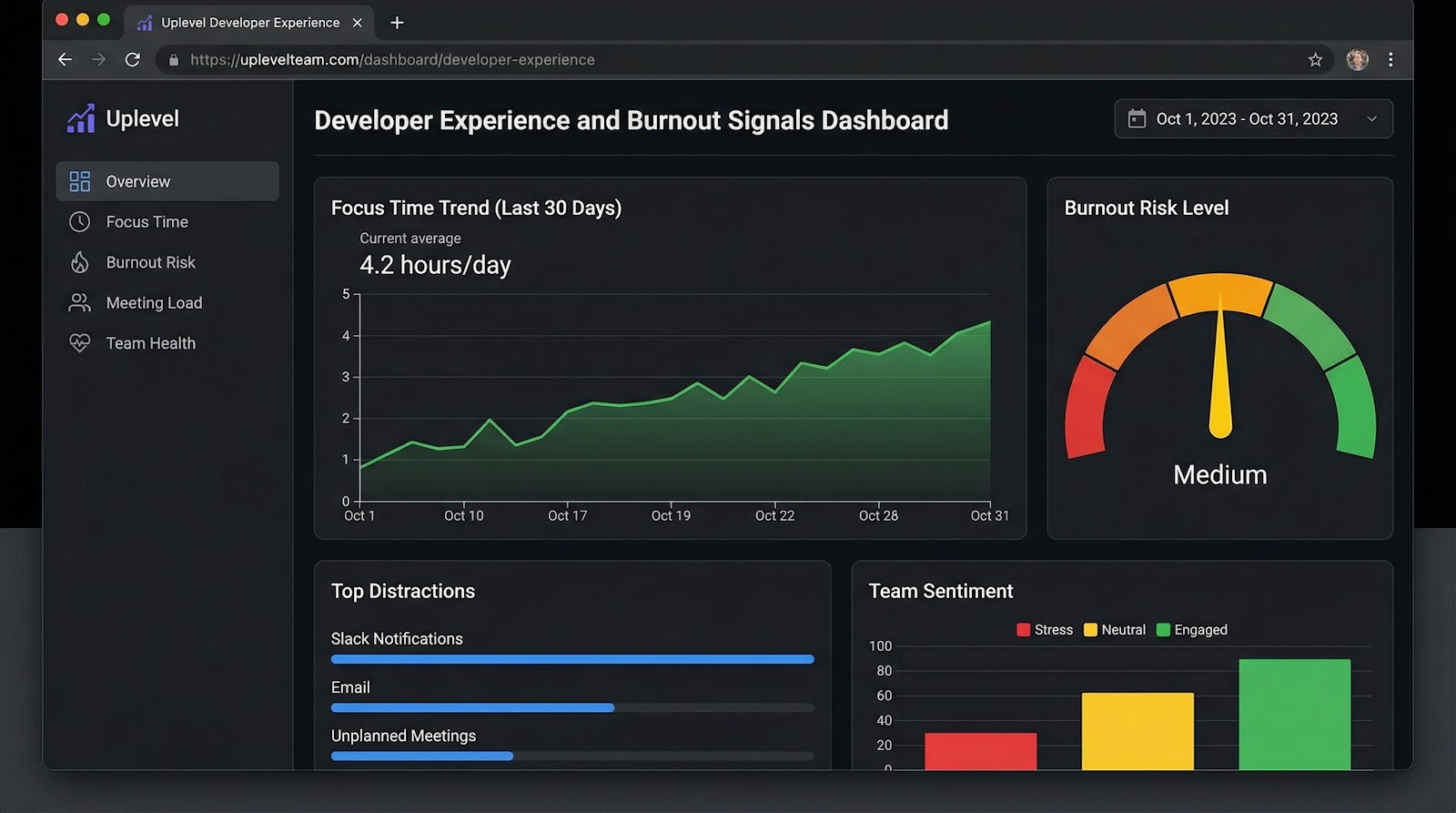Viewport: 1456px width, 813px height.
Task: Click the Burnout Risk flame icon
Action: click(80, 262)
